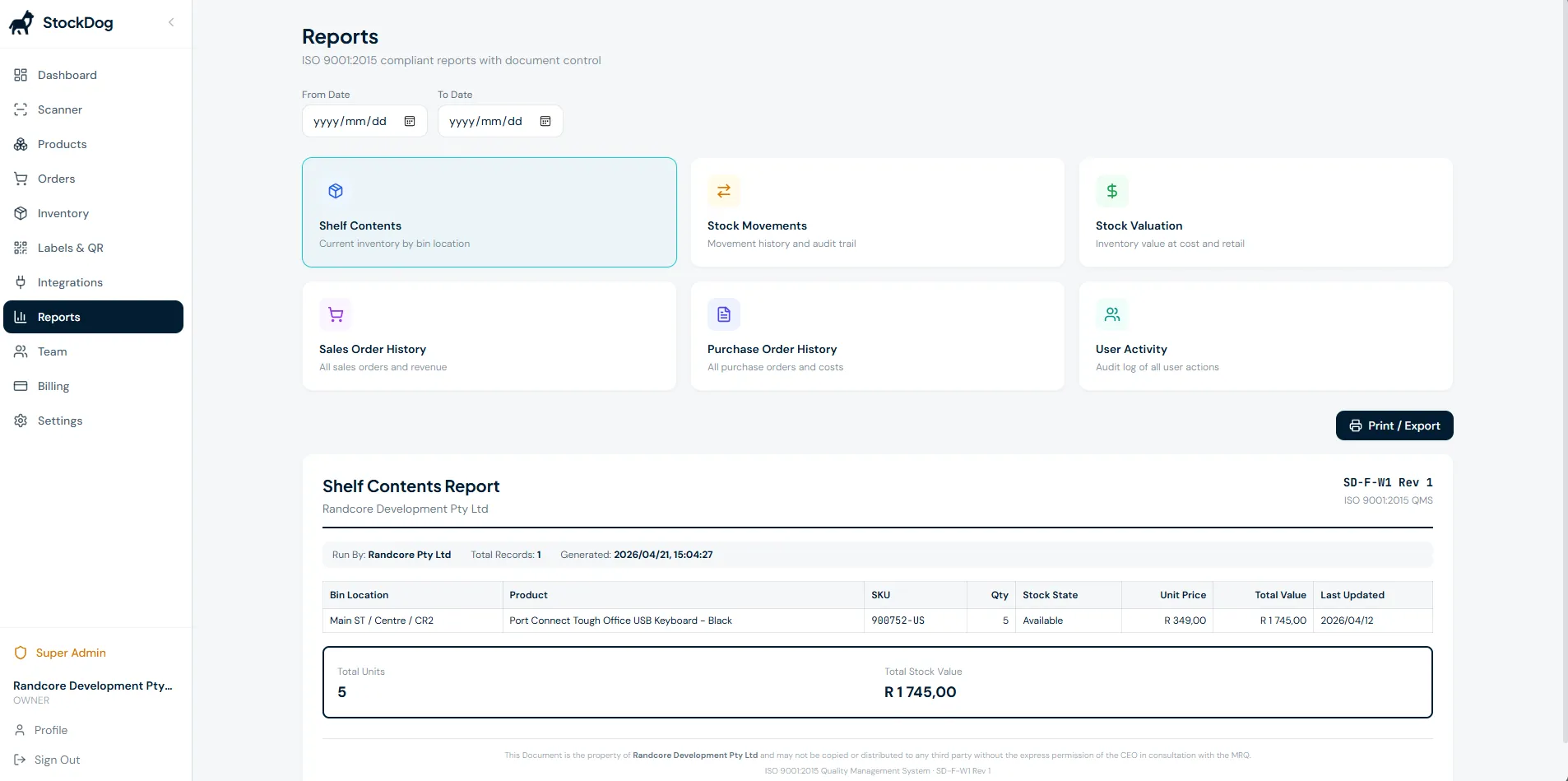
Task: Click the Scanner icon in sidebar
Action: [21, 109]
